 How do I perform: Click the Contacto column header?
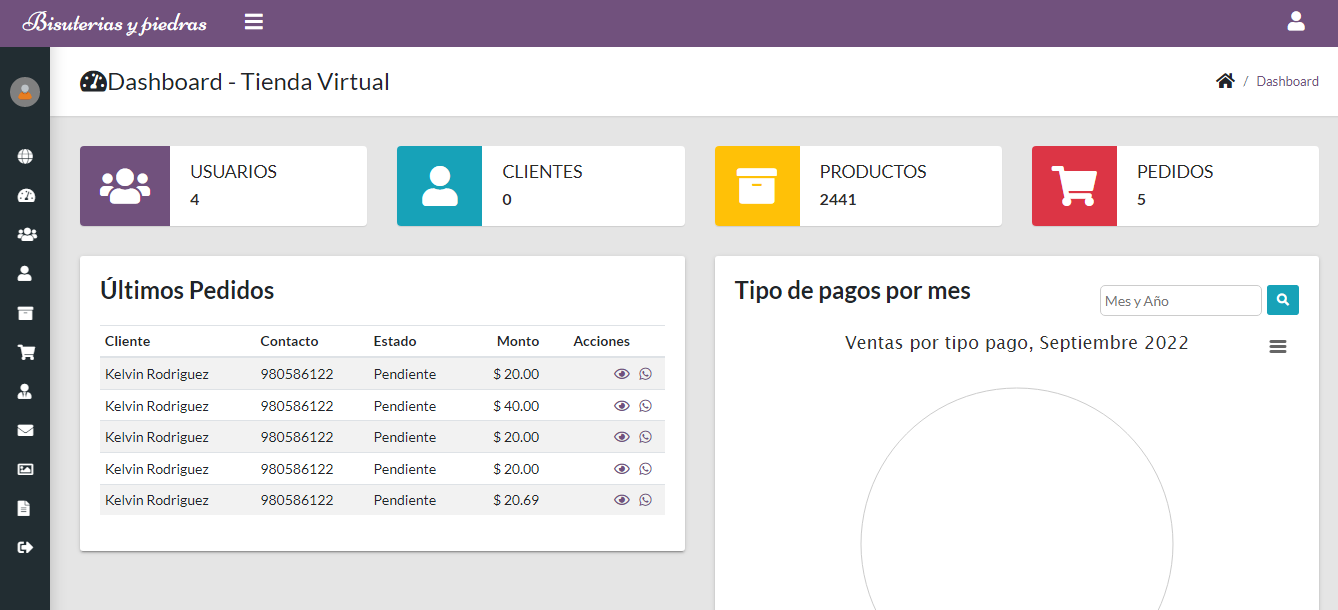(289, 341)
